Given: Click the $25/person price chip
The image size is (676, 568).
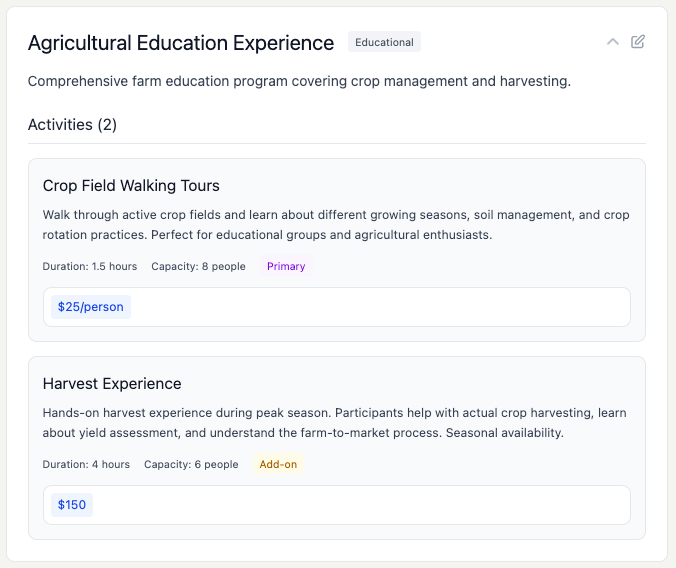Looking at the screenshot, I should [x=91, y=307].
